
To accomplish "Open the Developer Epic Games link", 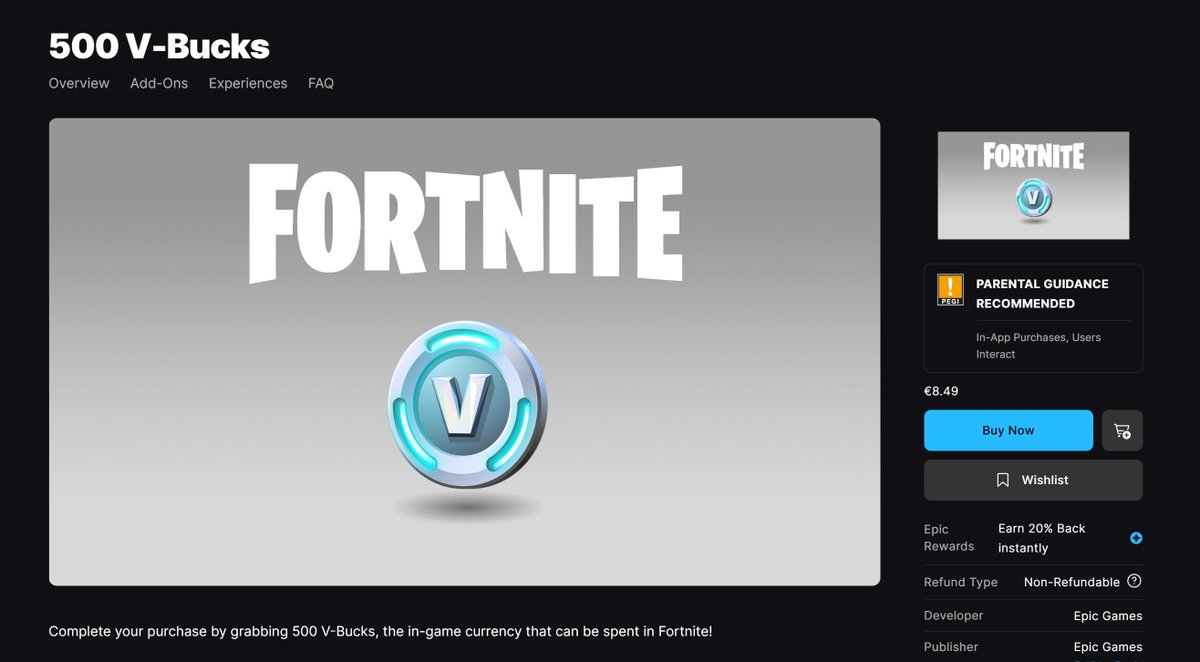I will pos(1107,615).
